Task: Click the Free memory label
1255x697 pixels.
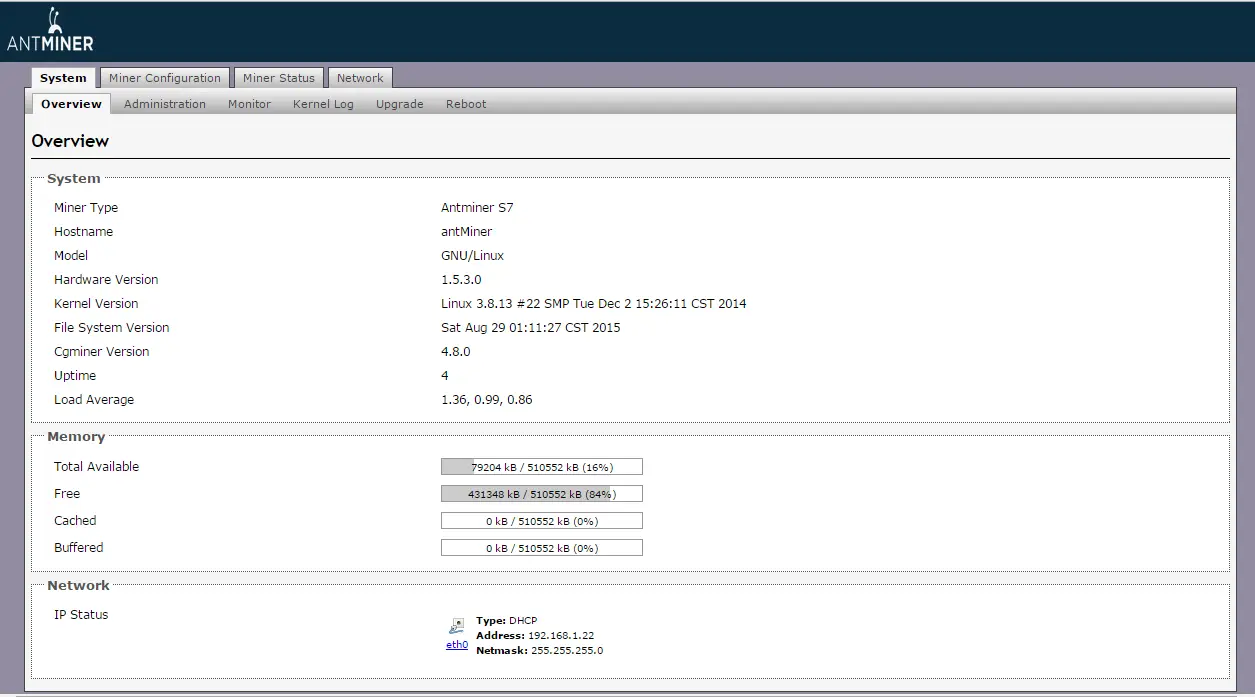Action: (x=67, y=494)
